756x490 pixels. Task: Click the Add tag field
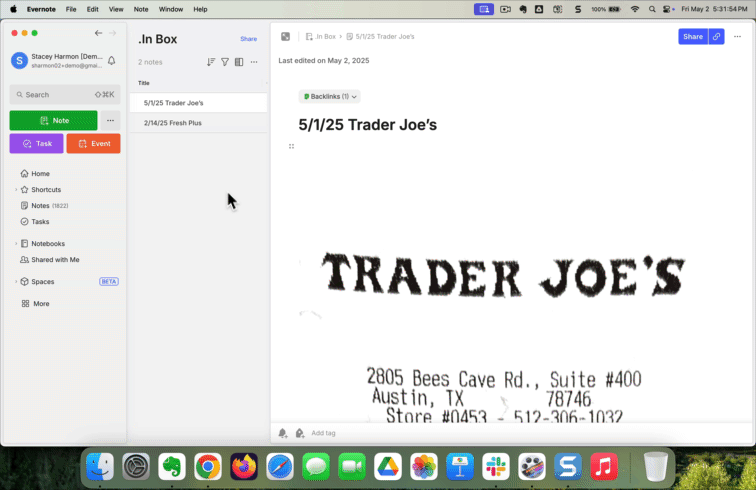323,433
